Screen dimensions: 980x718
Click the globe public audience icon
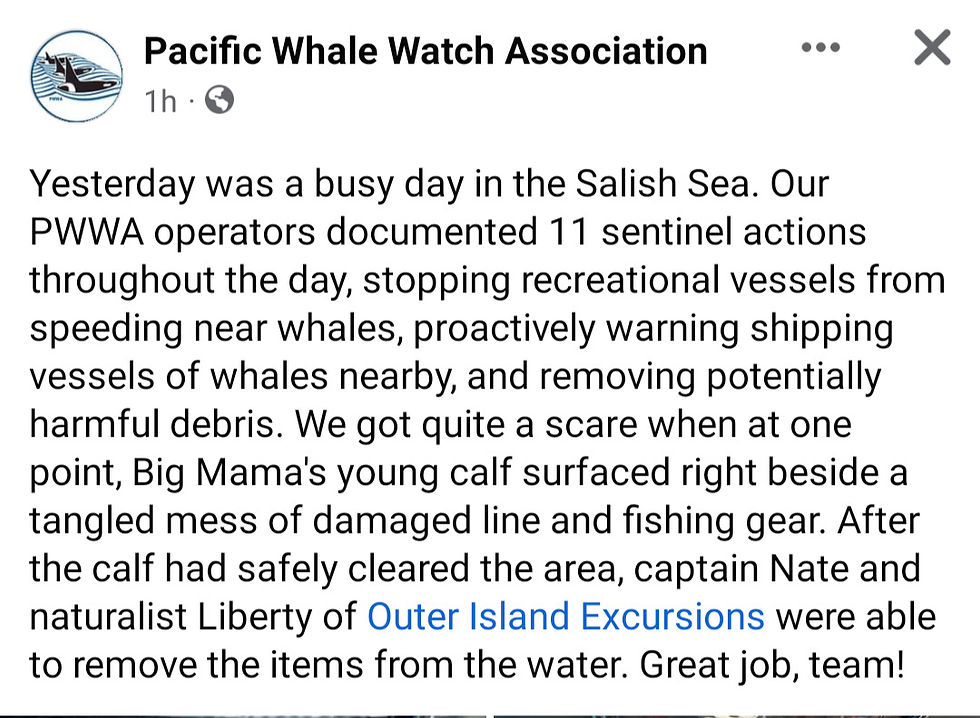click(218, 99)
